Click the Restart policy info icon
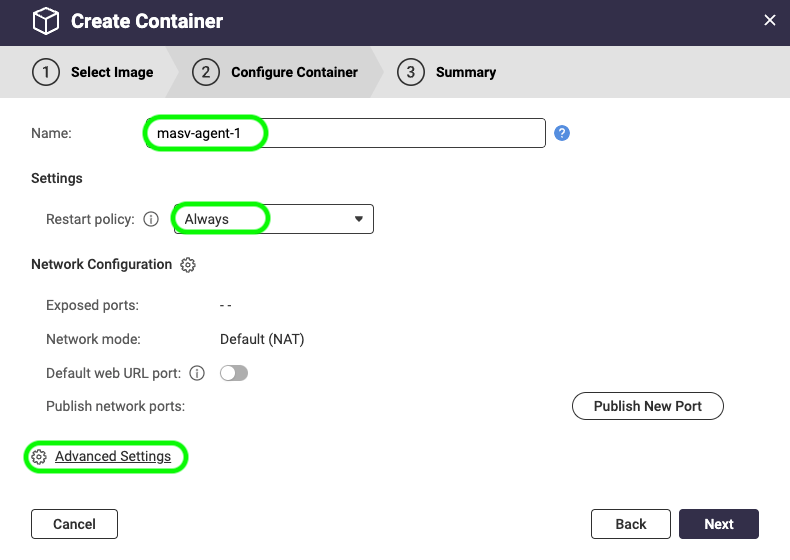Screen dimensions: 790x560 coord(152,219)
